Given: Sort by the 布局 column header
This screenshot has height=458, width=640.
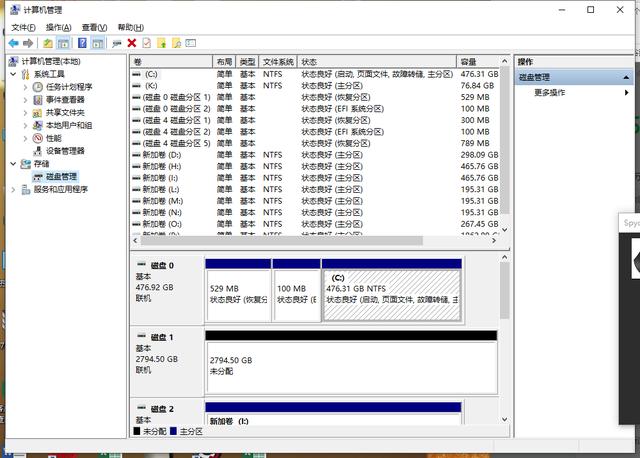Looking at the screenshot, I should point(224,62).
